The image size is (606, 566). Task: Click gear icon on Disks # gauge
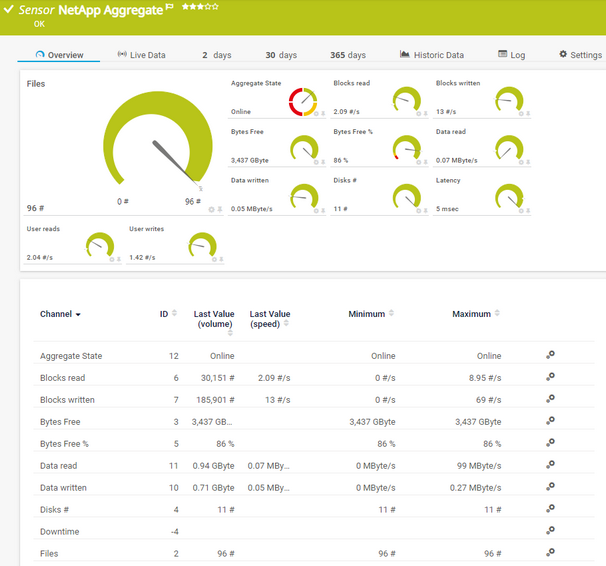pos(419,211)
